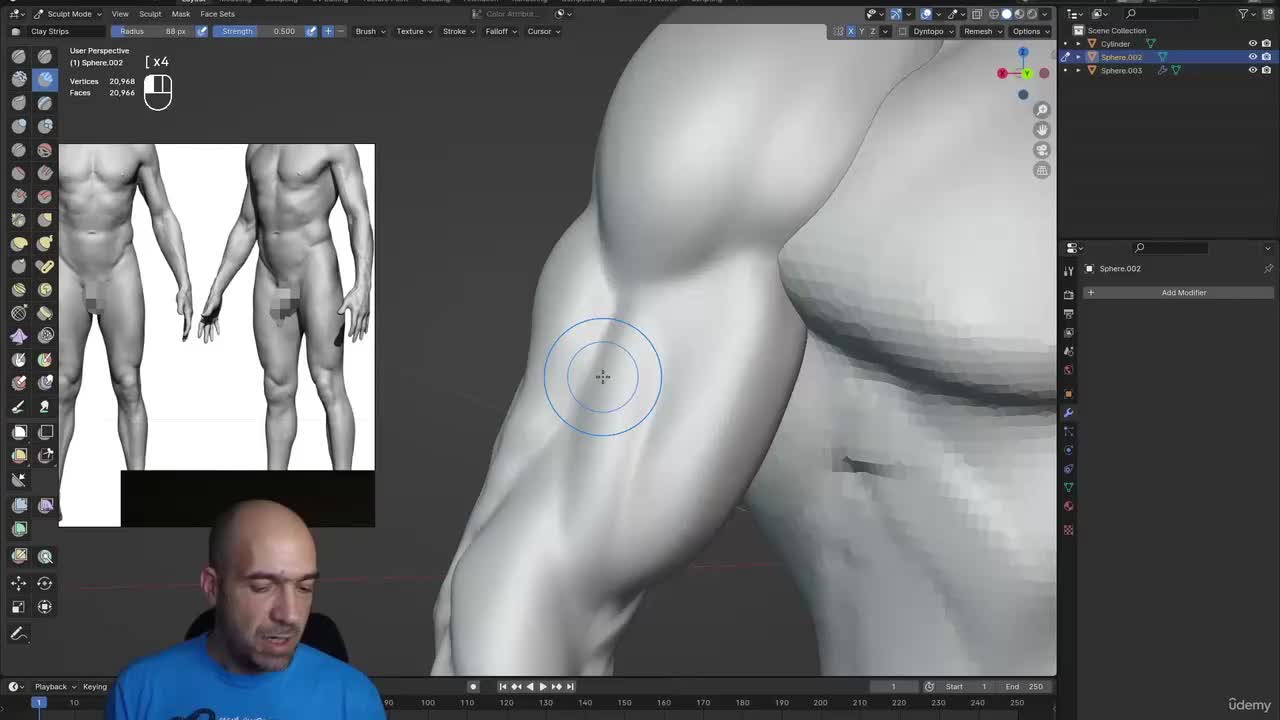This screenshot has width=1280, height=720.
Task: Click the Radius slider field
Action: click(x=153, y=31)
